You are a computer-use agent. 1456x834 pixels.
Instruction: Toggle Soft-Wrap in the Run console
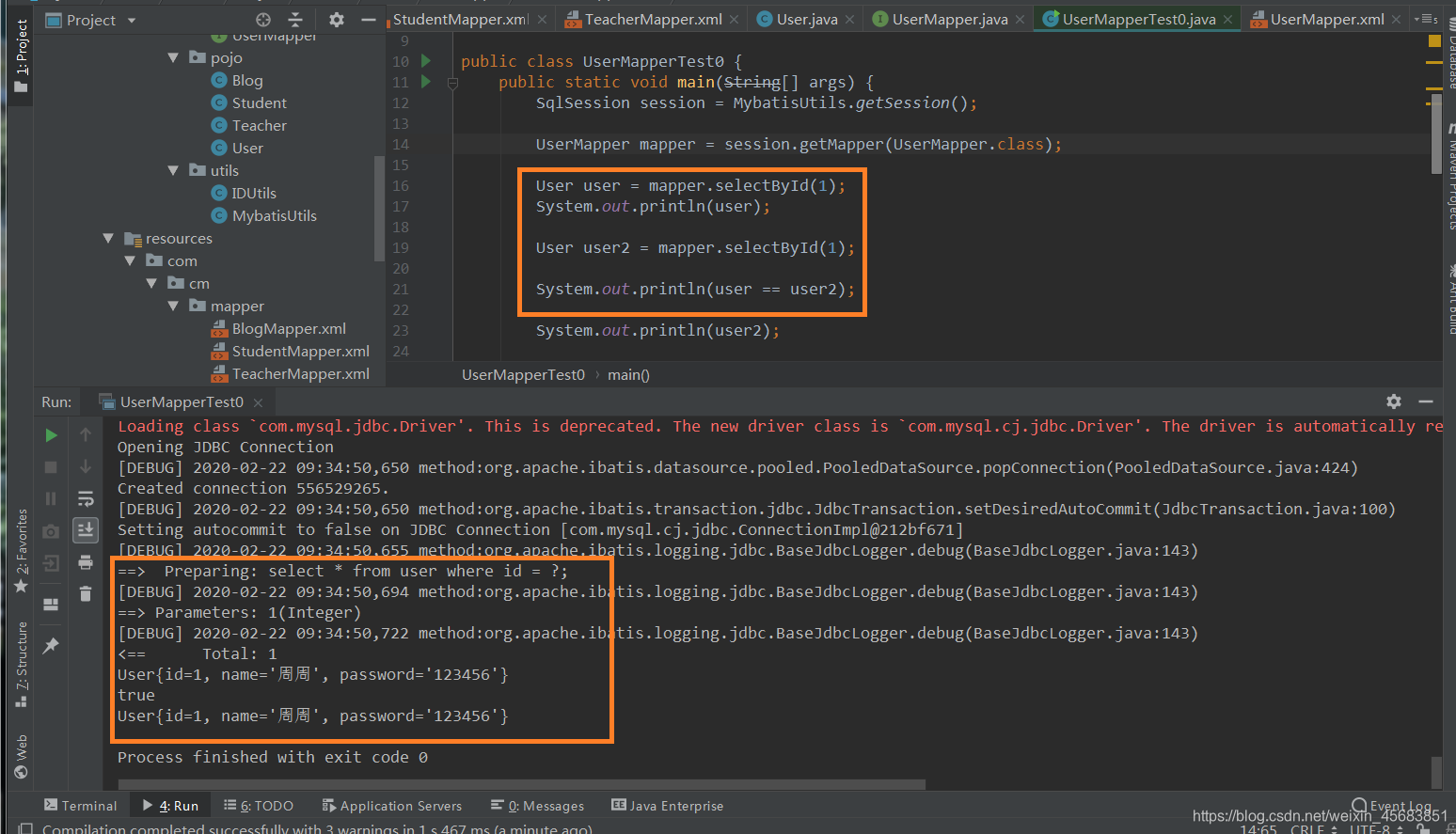(x=86, y=498)
